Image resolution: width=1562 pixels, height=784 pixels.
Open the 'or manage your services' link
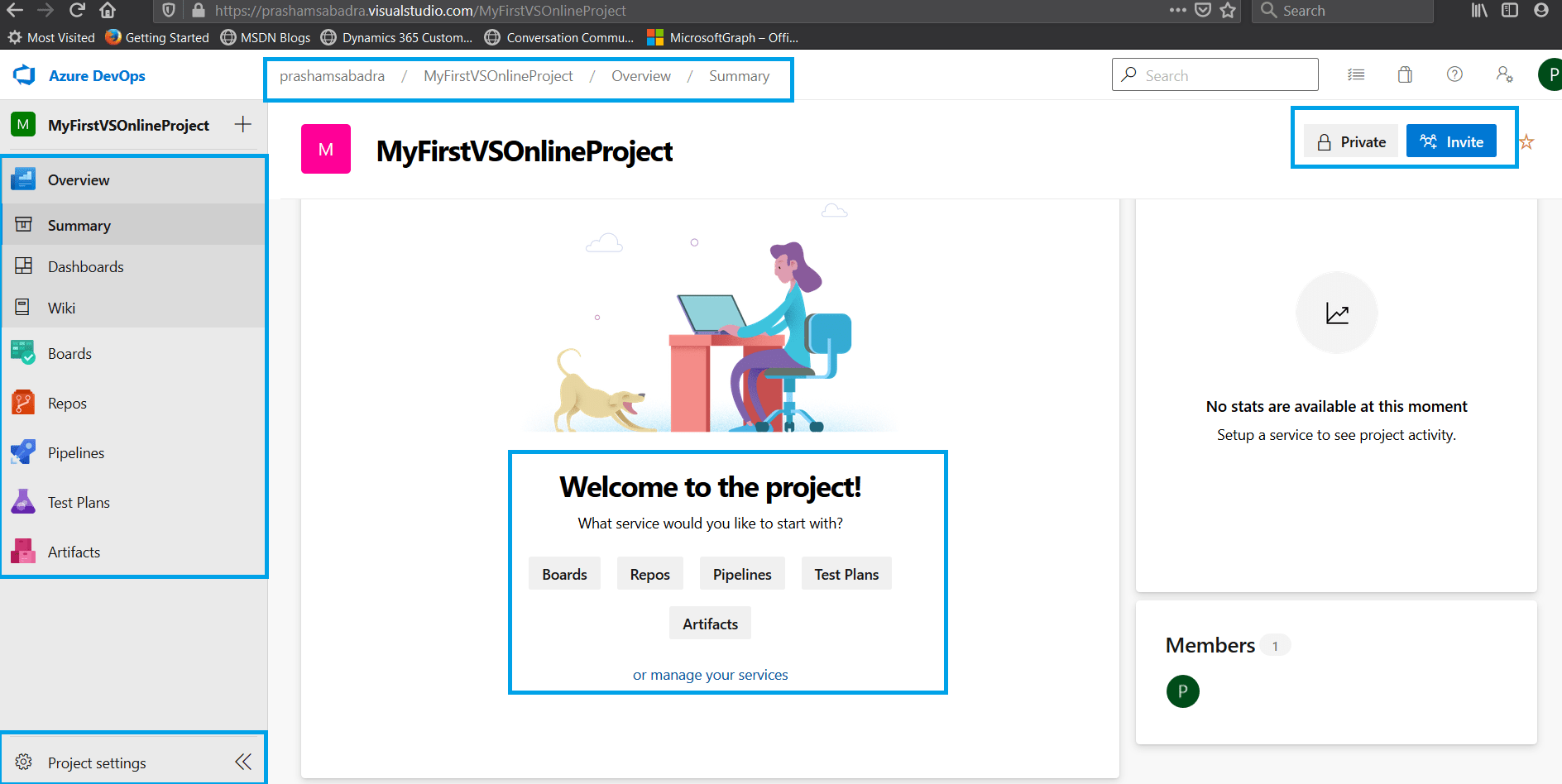[x=711, y=675]
